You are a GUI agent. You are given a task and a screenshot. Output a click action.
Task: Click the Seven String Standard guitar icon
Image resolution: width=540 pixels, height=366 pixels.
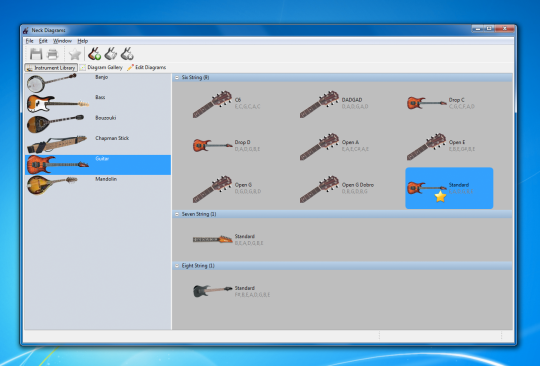pyautogui.click(x=212, y=239)
